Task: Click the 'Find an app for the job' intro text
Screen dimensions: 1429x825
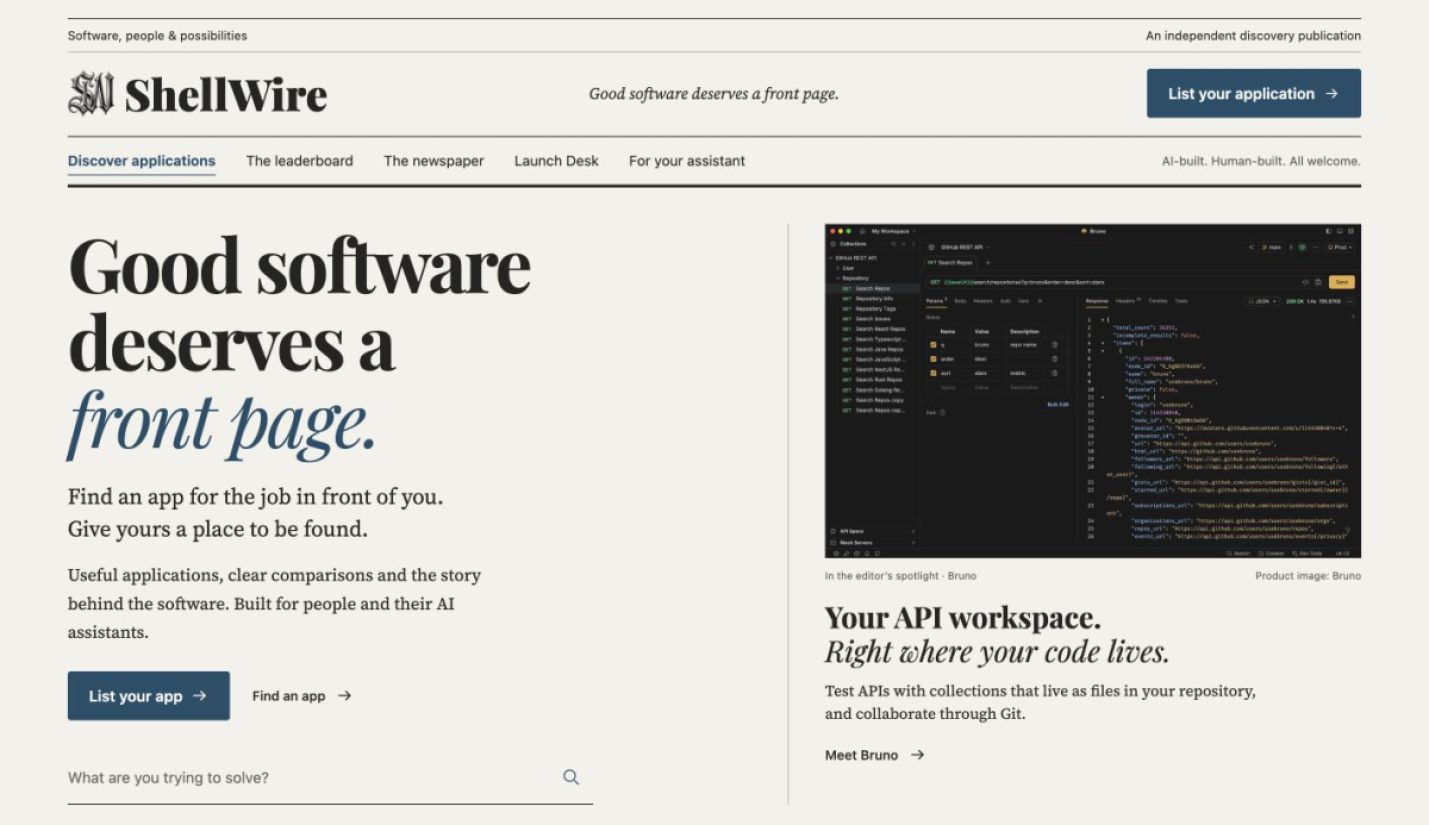Action: [x=256, y=513]
